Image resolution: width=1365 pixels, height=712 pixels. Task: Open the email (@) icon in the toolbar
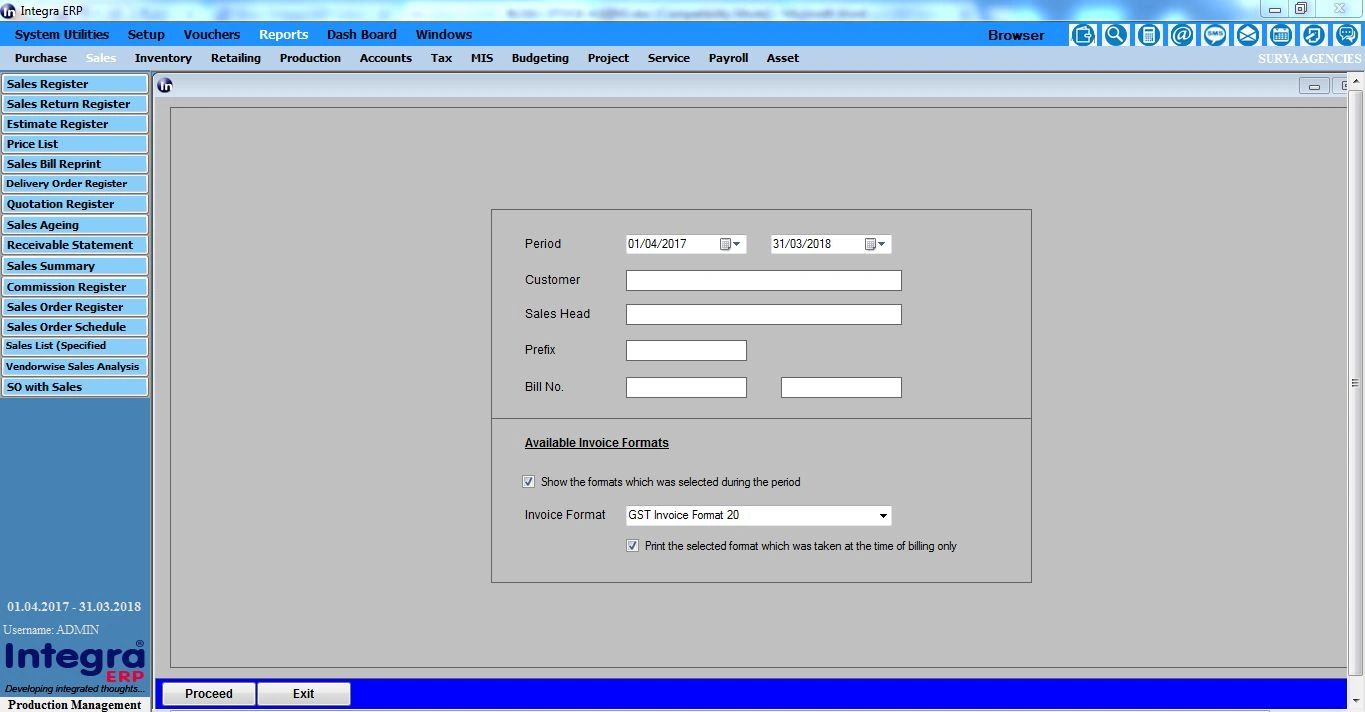(x=1181, y=35)
